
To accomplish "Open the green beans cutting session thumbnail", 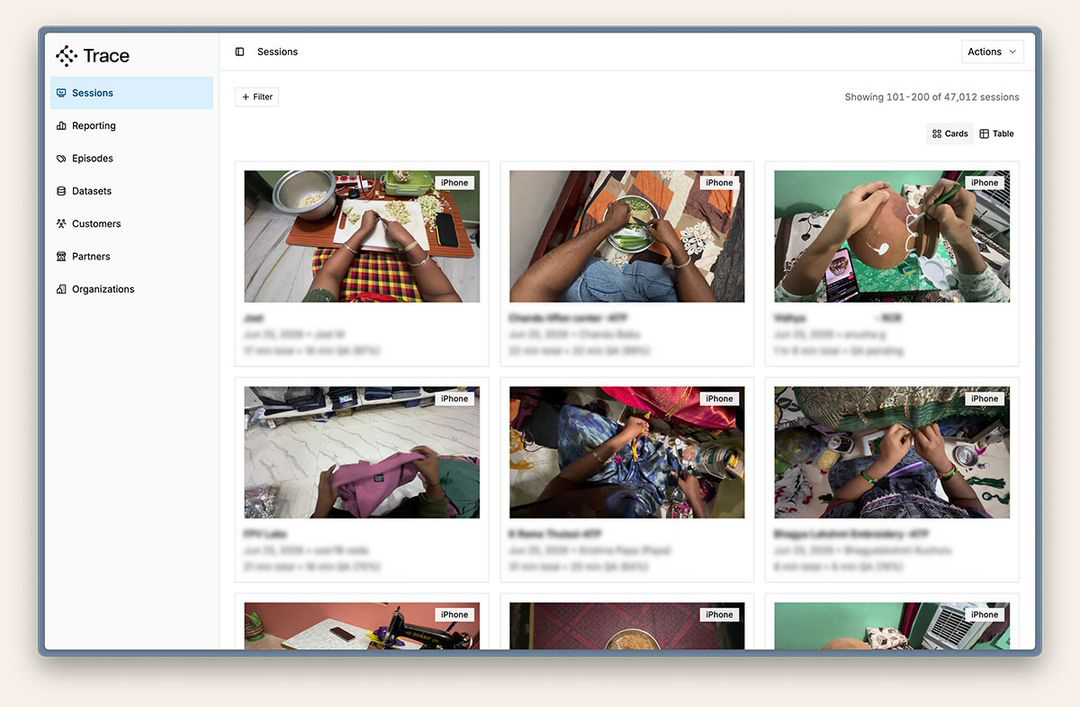I will click(x=627, y=236).
